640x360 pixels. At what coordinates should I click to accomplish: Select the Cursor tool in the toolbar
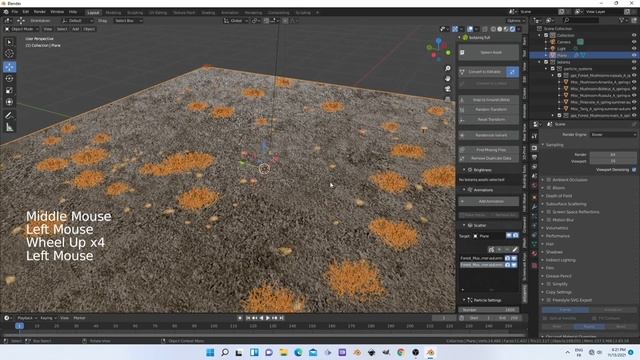pos(9,53)
